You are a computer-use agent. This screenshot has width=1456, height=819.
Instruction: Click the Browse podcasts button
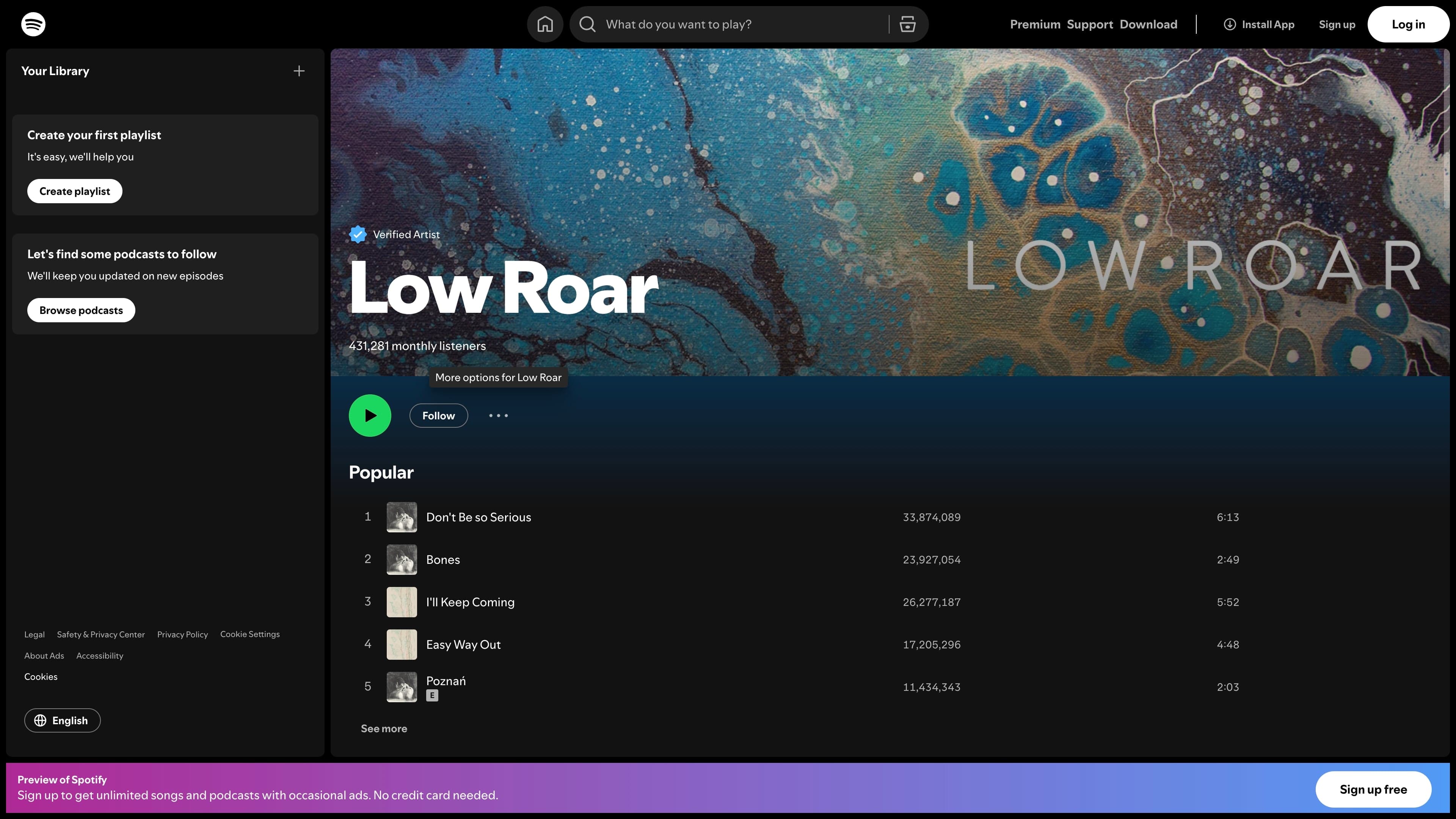(x=81, y=310)
